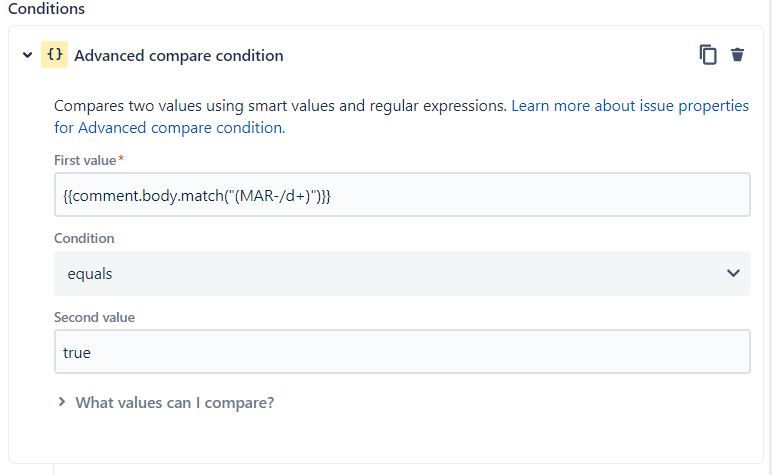Viewport: 772px width, 475px height.
Task: Click the "for Advanced compare condition" link text
Action: [168, 128]
